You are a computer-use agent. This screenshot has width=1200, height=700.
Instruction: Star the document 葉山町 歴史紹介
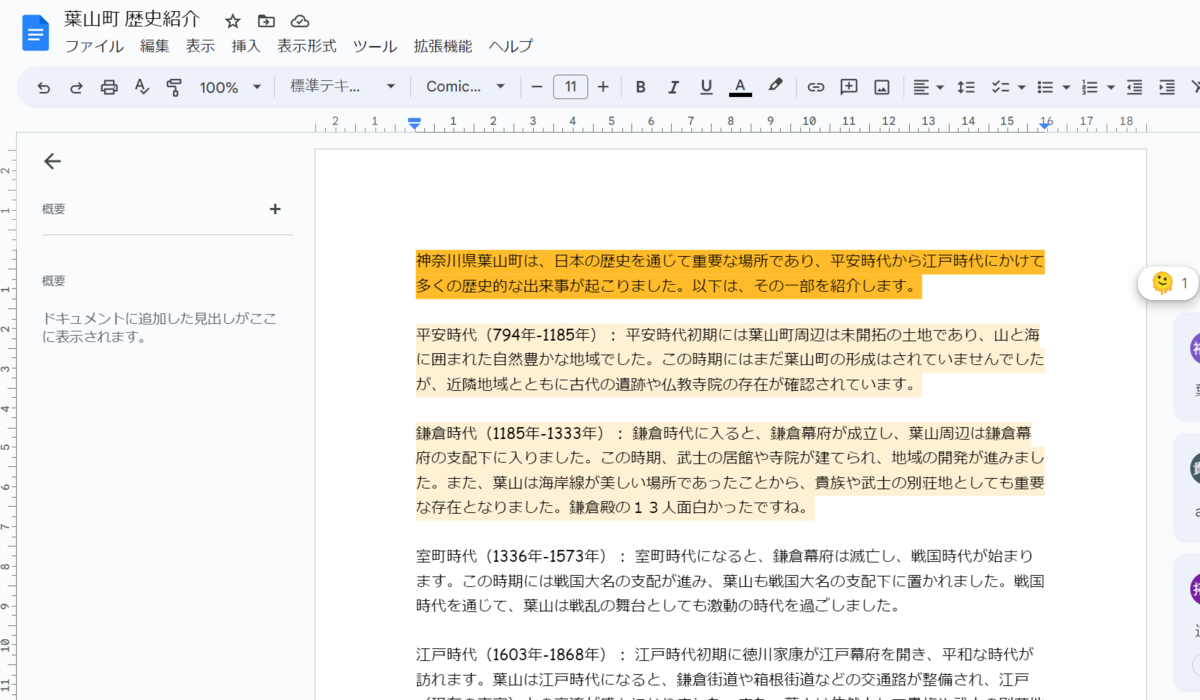pos(233,21)
